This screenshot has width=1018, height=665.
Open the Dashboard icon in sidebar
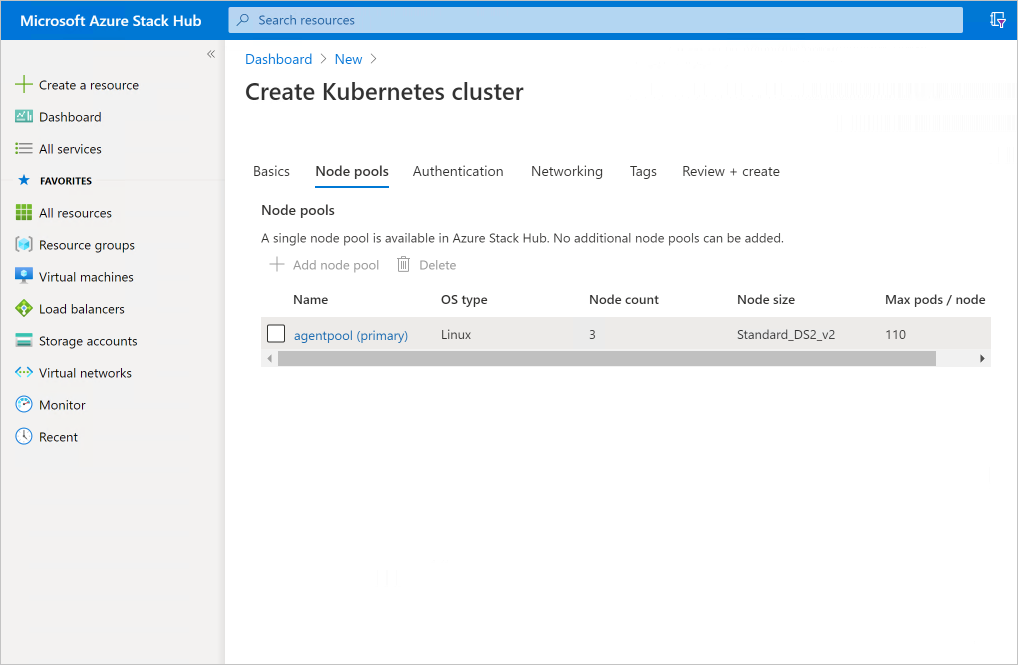click(24, 117)
